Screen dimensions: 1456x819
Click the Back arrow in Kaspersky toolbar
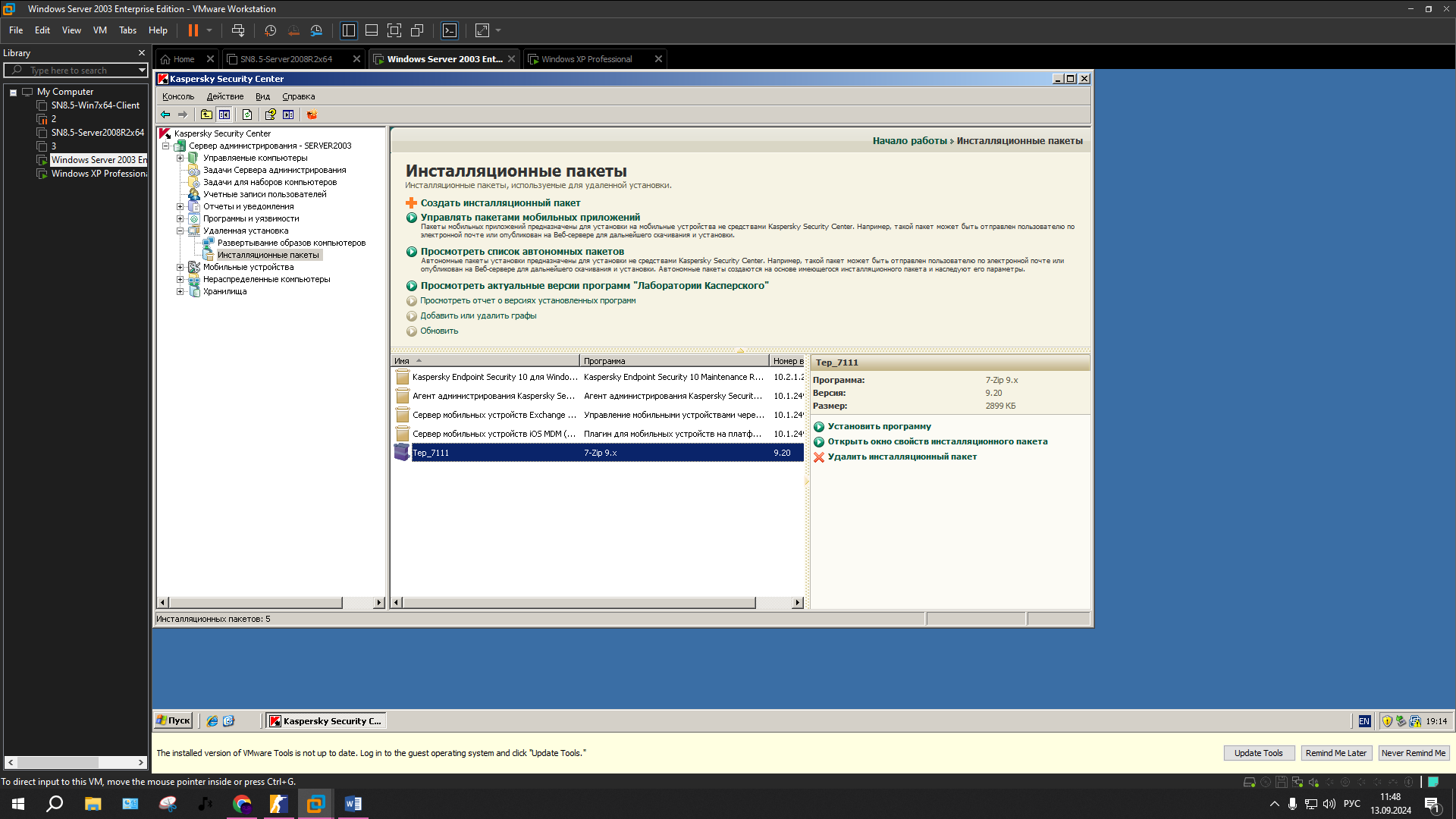(165, 115)
